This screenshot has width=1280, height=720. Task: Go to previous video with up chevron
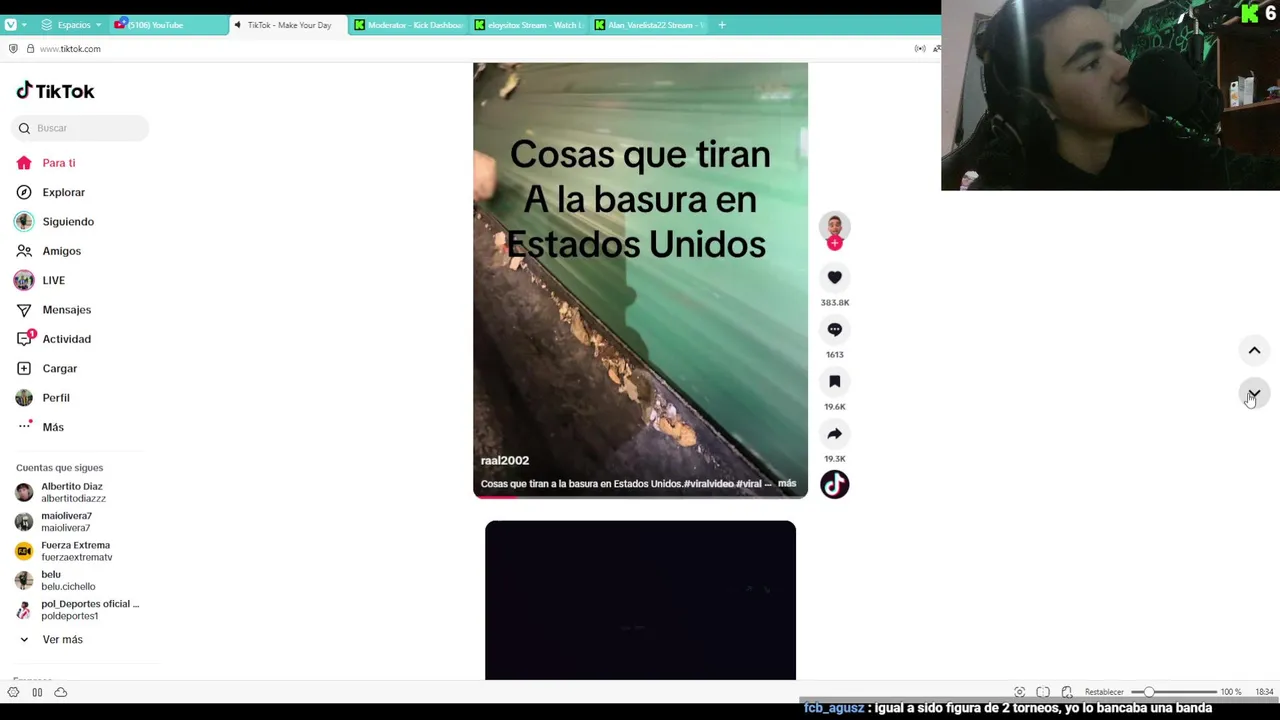tap(1254, 351)
